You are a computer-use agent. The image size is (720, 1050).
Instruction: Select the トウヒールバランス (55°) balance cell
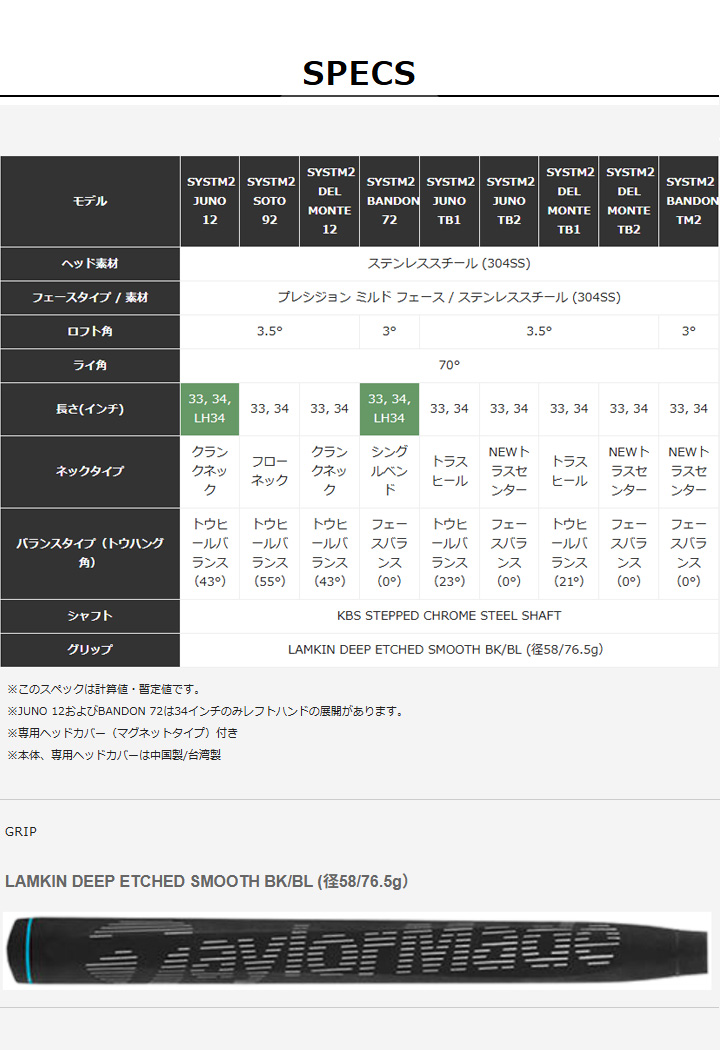click(x=269, y=553)
